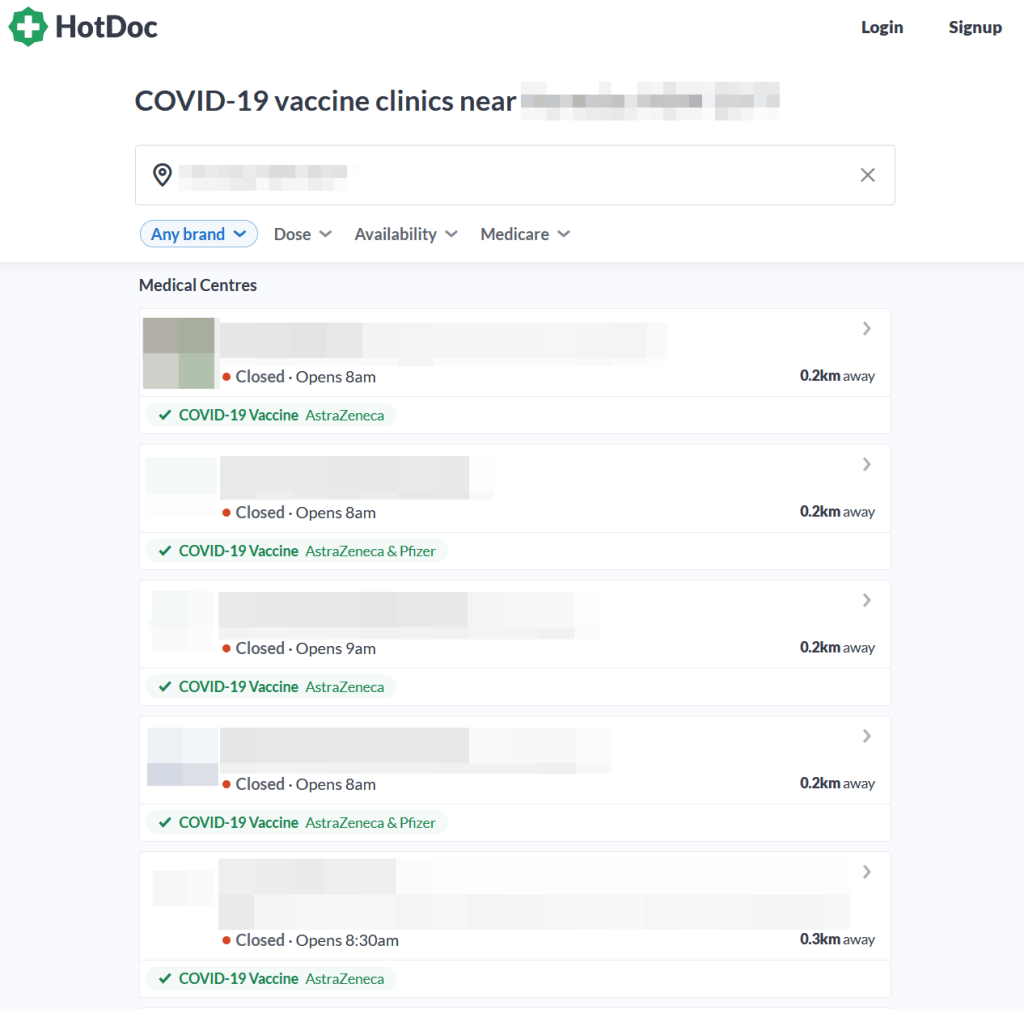The width and height of the screenshot is (1024, 1009).
Task: Expand the Dose filter dropdown
Action: click(302, 234)
